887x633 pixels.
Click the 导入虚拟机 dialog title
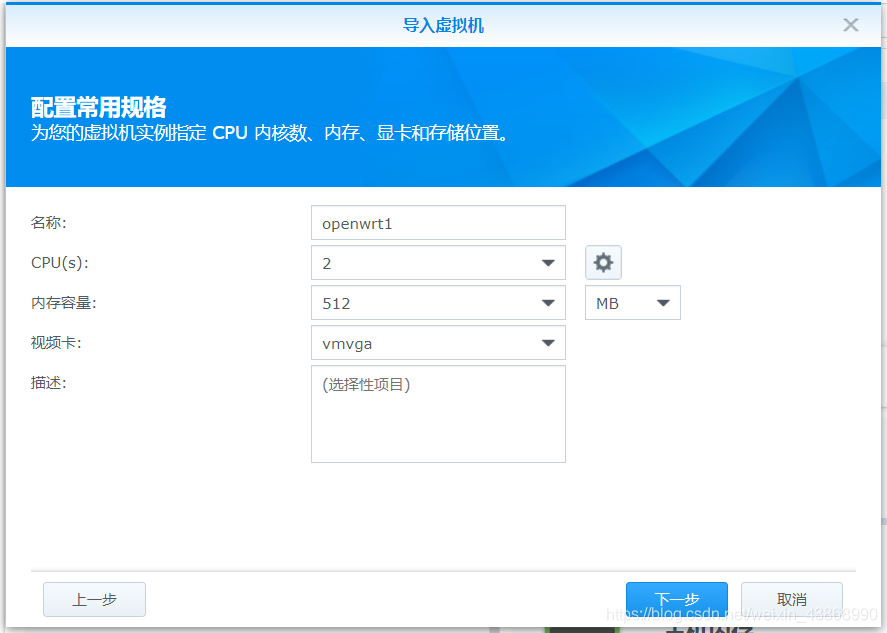point(443,25)
